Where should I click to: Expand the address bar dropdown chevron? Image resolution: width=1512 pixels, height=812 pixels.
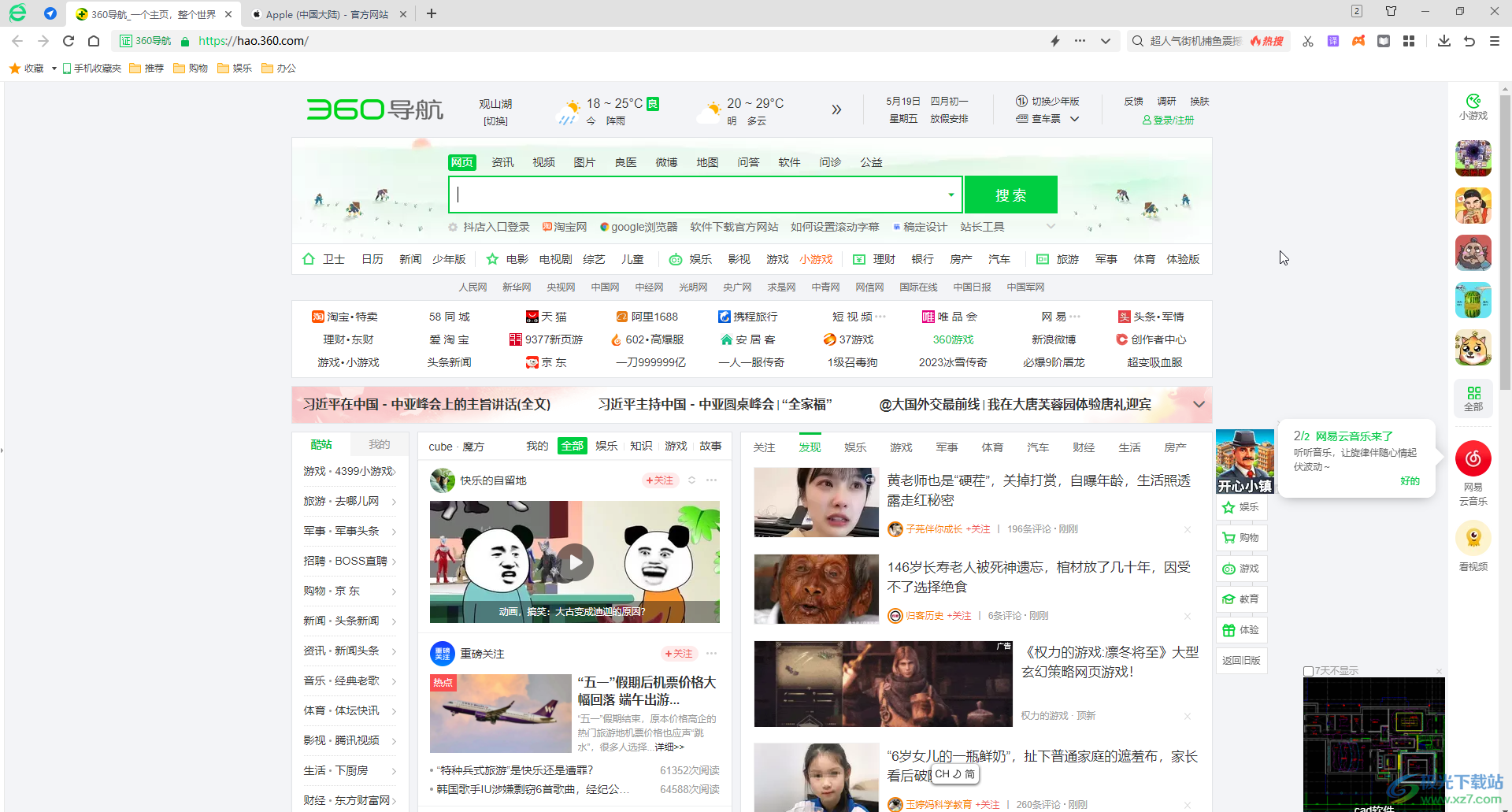click(1106, 41)
